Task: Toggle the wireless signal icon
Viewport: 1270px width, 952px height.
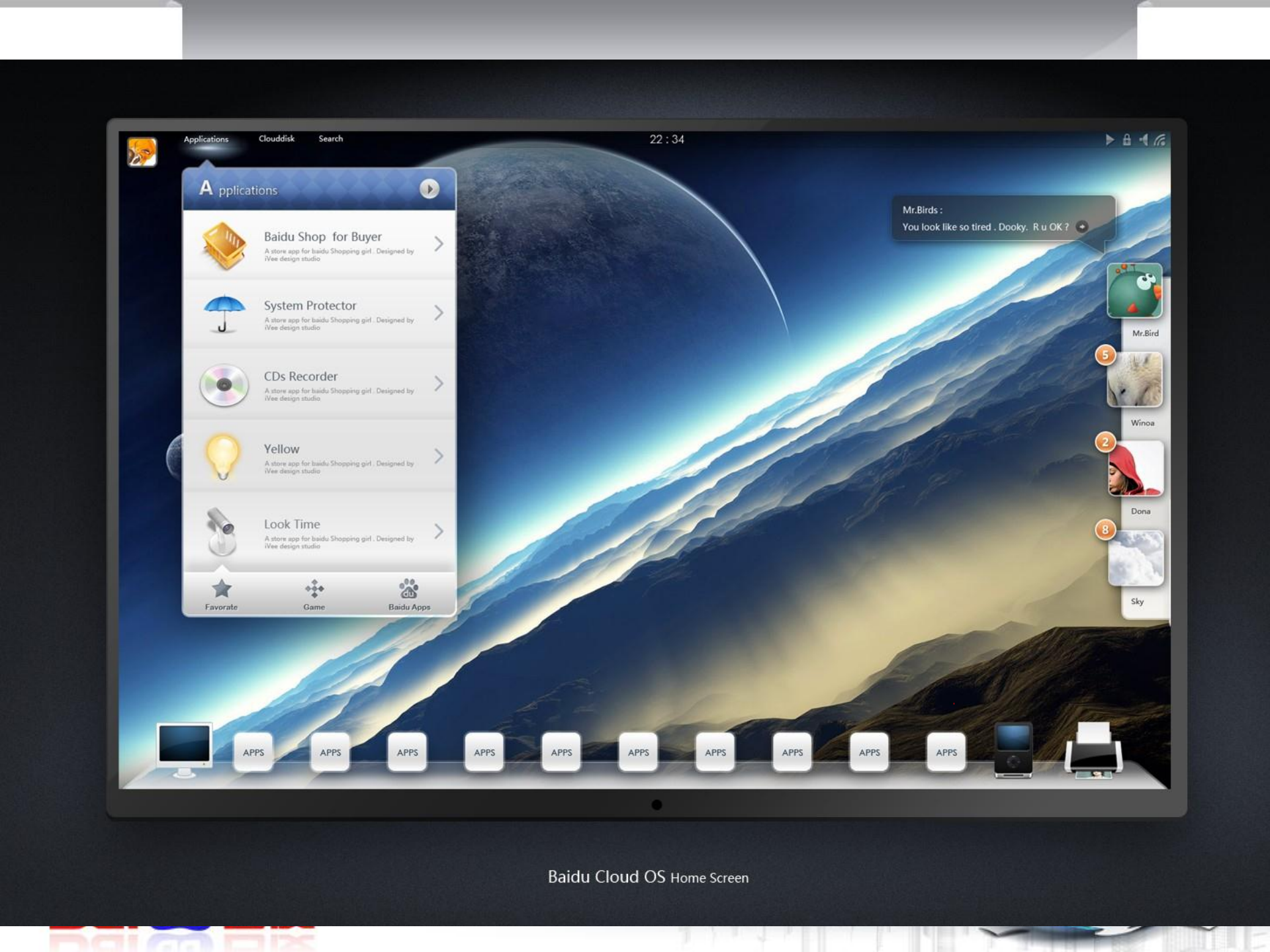Action: 1160,140
